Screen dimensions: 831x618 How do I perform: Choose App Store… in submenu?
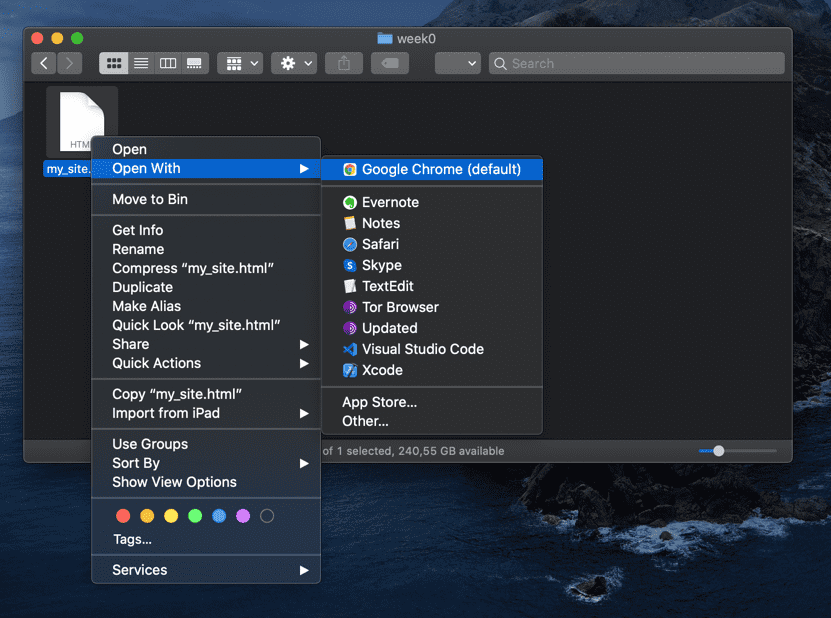coord(432,402)
